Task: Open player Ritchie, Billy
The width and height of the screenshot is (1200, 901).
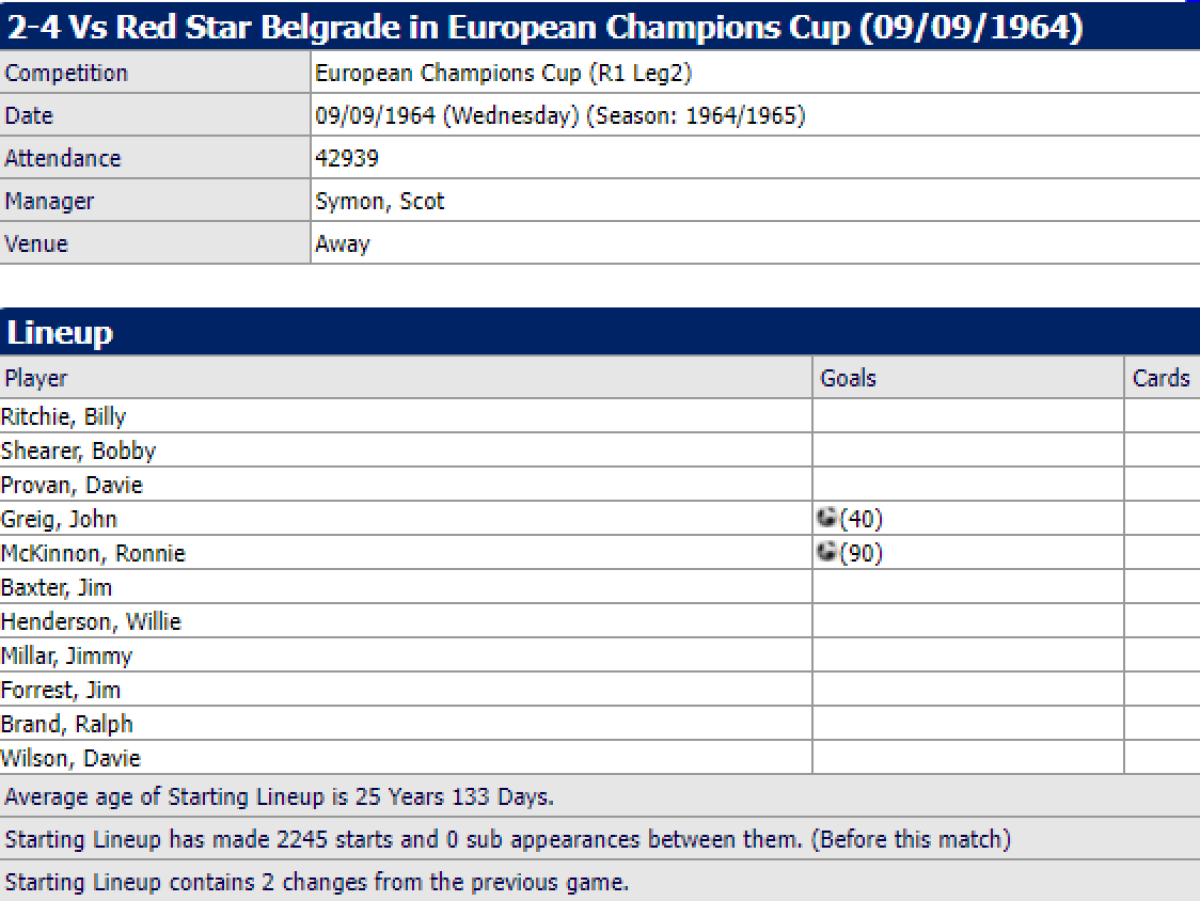Action: [64, 417]
